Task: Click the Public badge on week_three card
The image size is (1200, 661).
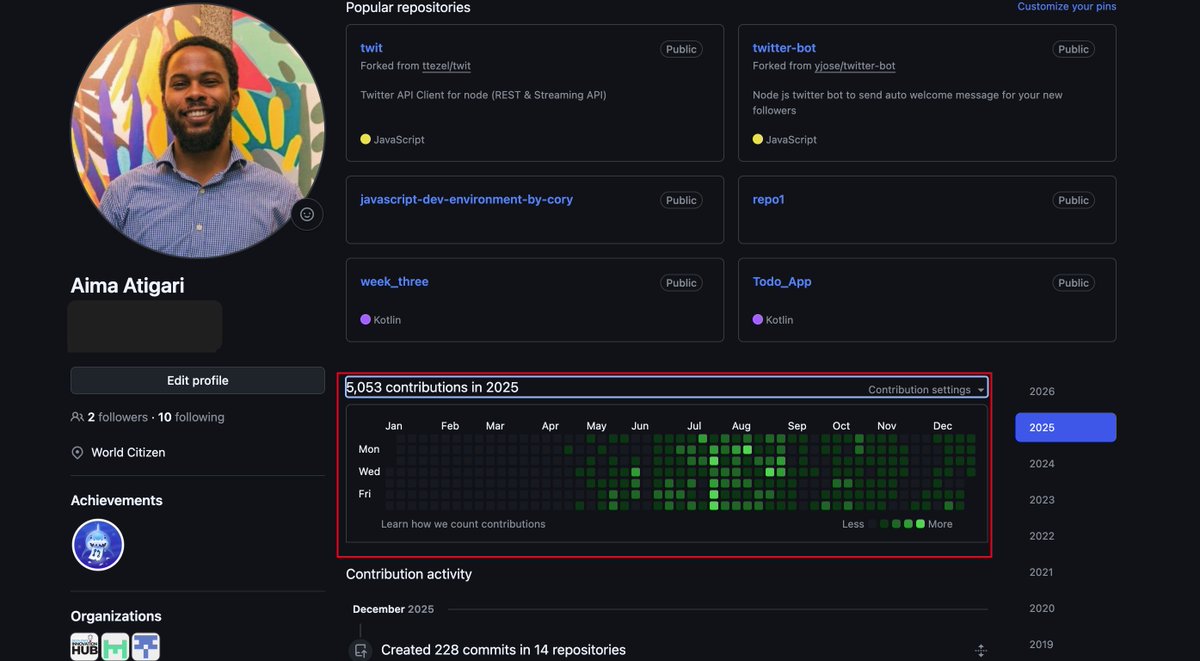Action: pos(681,283)
